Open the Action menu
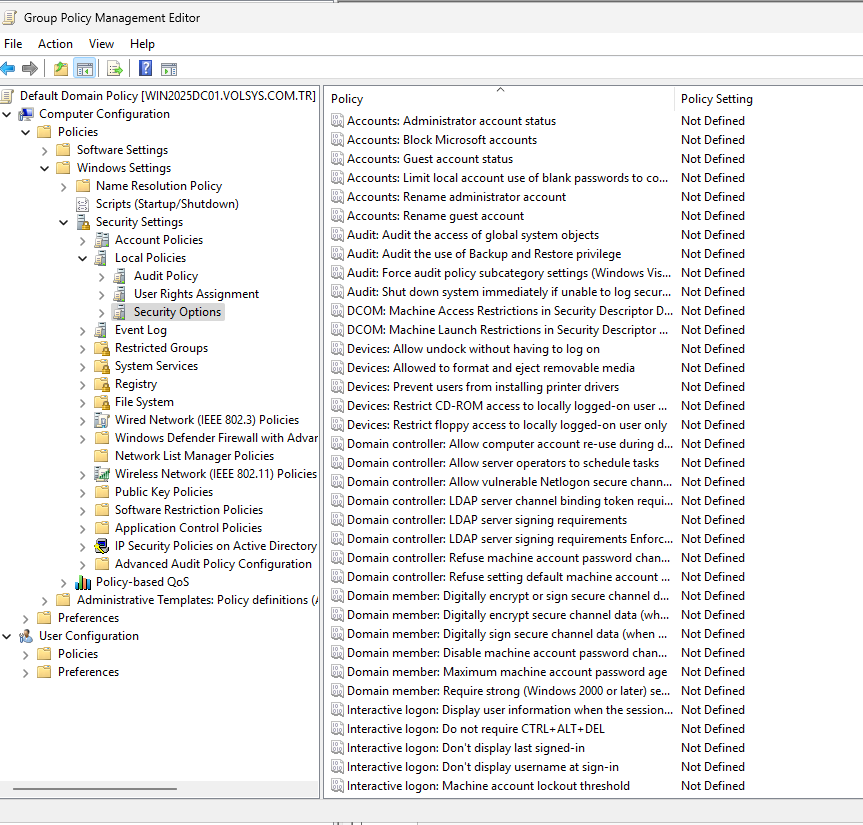Image resolution: width=863 pixels, height=825 pixels. (55, 44)
